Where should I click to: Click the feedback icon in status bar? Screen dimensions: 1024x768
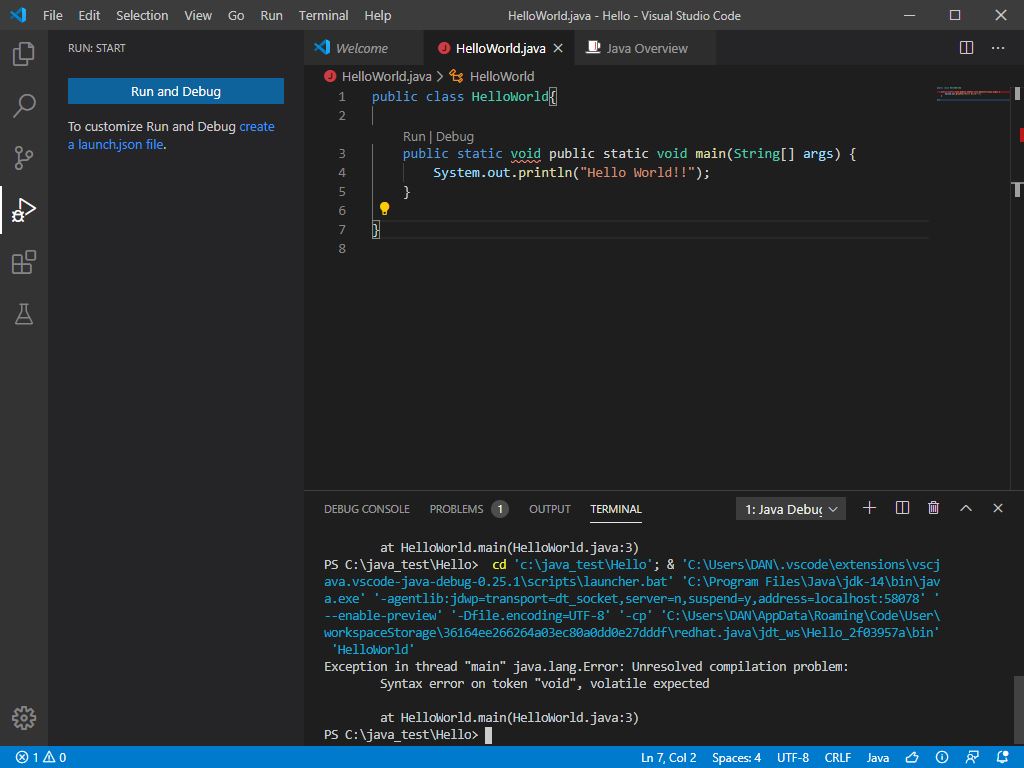click(972, 758)
